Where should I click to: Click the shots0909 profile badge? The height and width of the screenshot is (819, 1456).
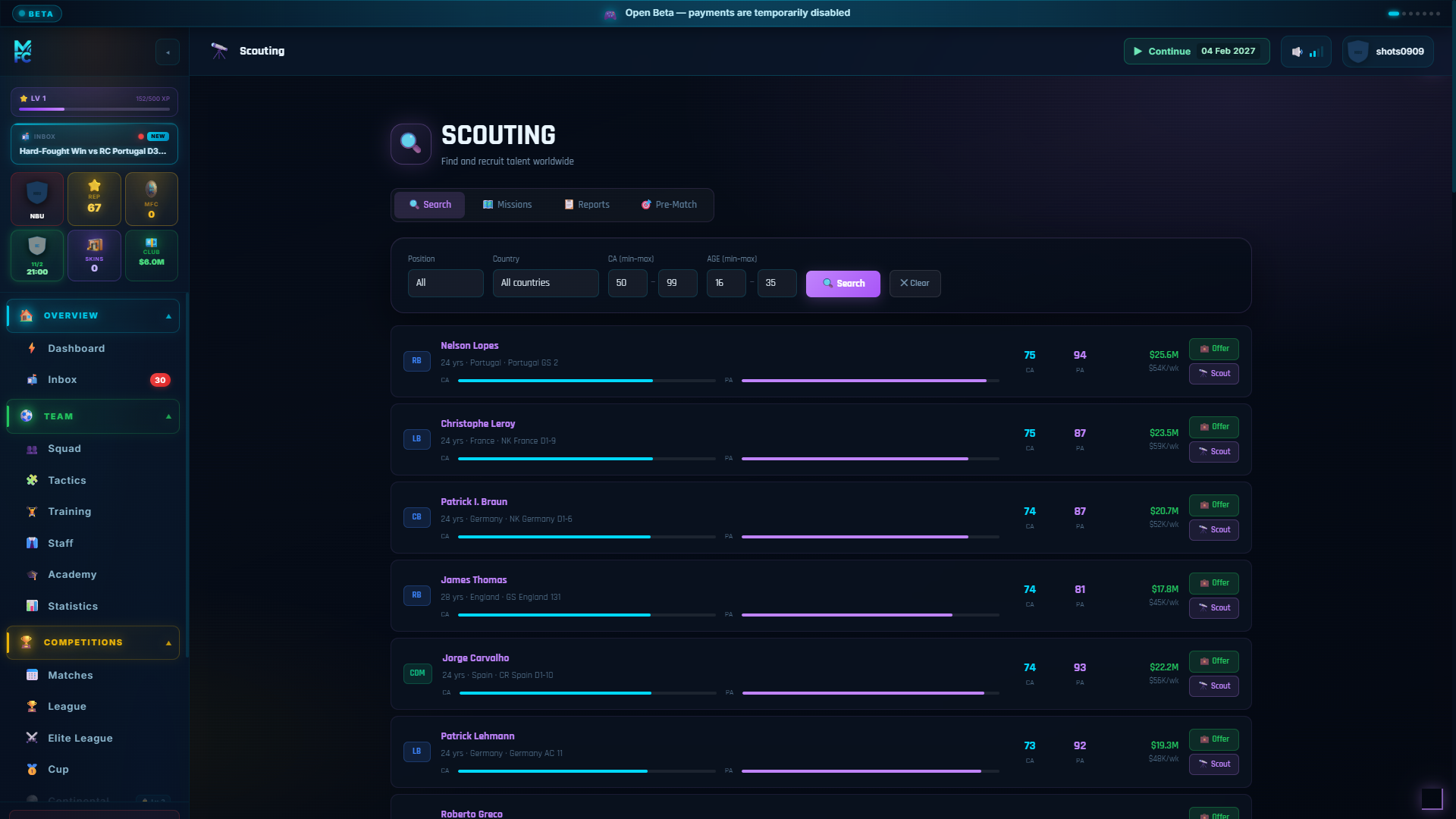[1388, 52]
